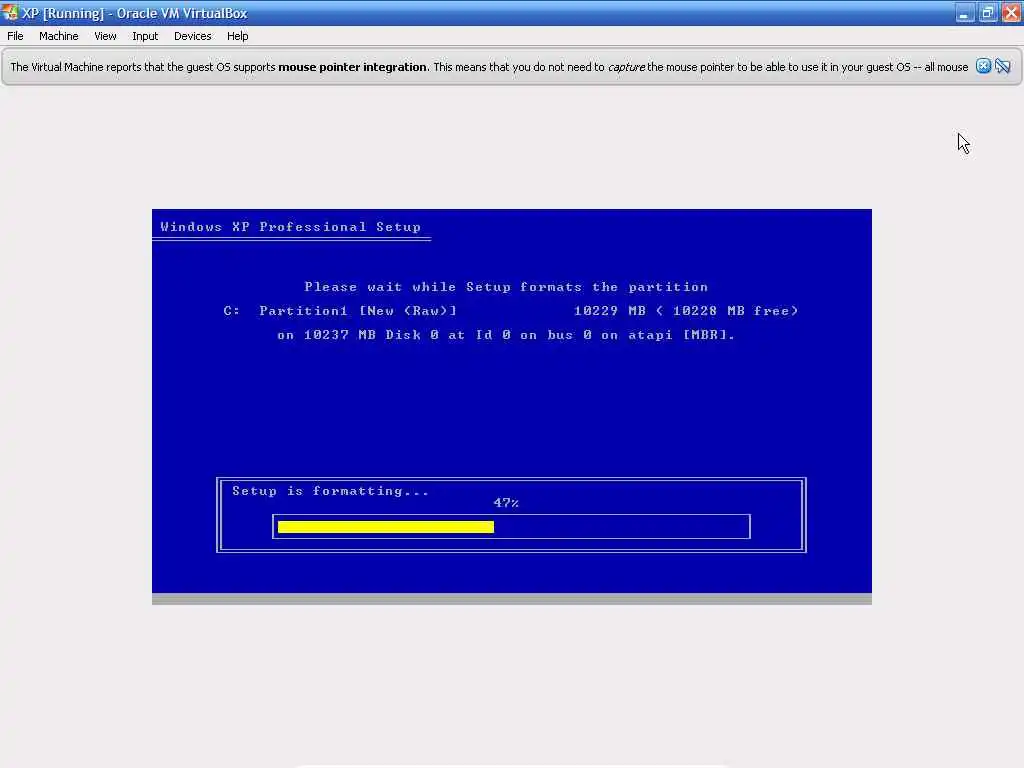Restore down the VirtualBox window
Screen dimensions: 1024x768
pyautogui.click(x=987, y=13)
